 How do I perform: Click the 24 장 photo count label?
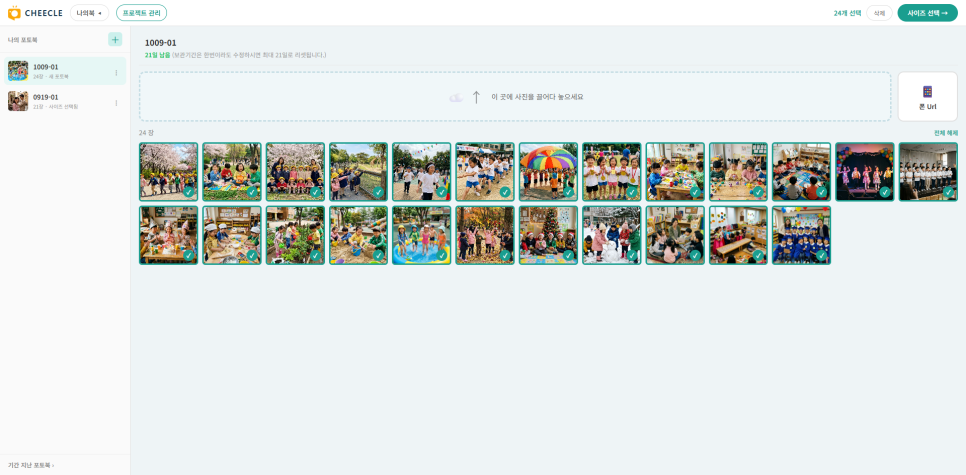(x=146, y=133)
